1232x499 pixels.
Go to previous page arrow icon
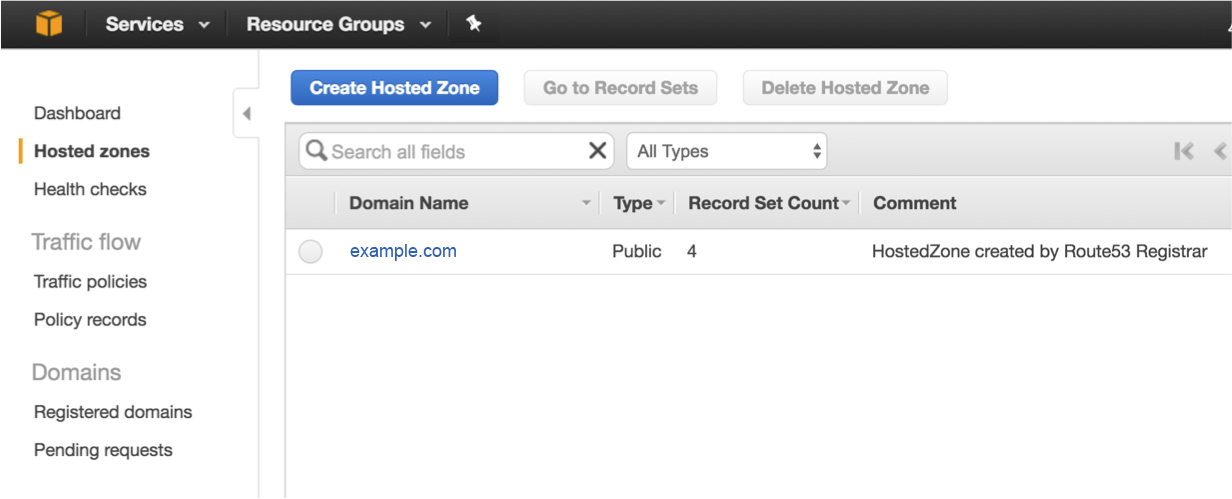(x=1220, y=151)
